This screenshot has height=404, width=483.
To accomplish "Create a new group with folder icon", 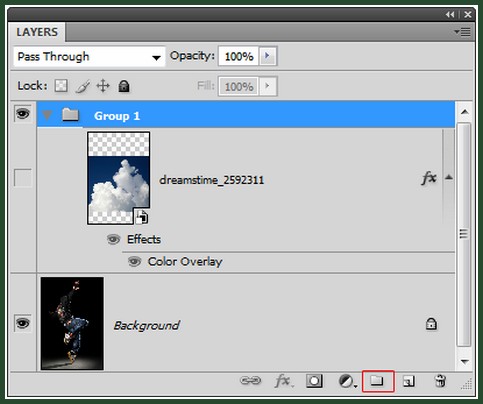I will [x=378, y=381].
